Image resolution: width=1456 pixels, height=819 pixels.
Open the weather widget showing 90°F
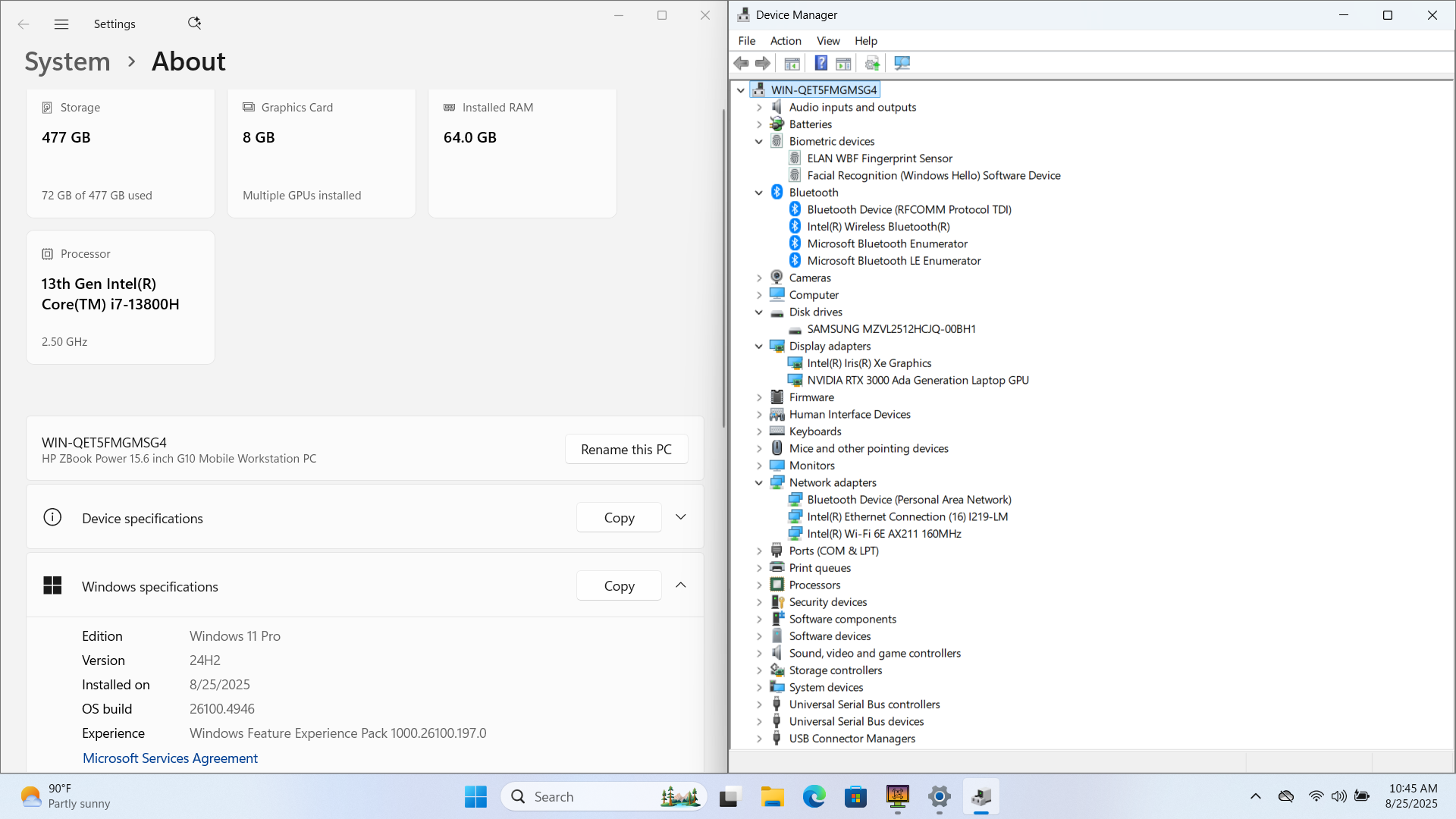(x=65, y=796)
